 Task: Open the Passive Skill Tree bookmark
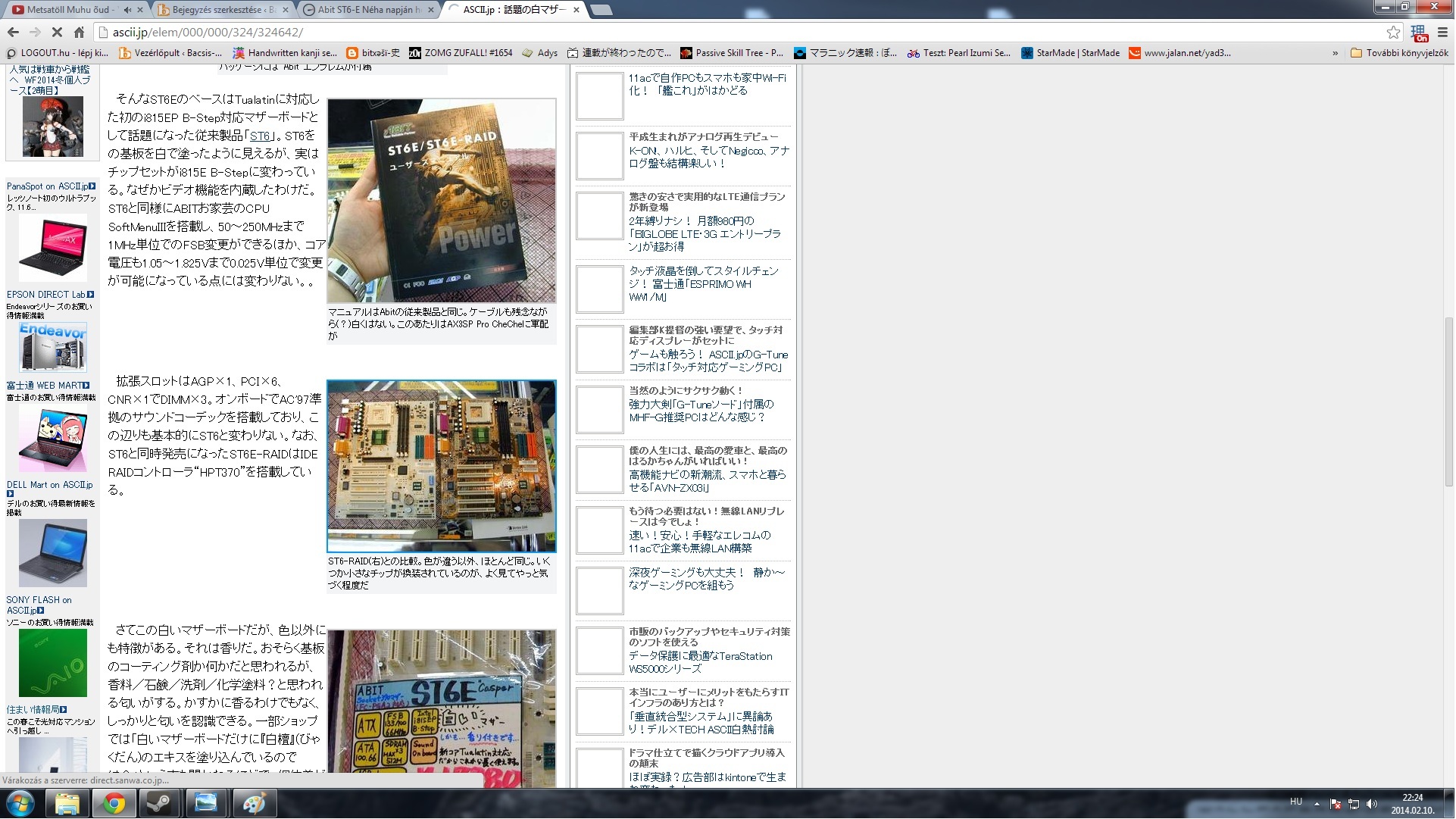(732, 53)
